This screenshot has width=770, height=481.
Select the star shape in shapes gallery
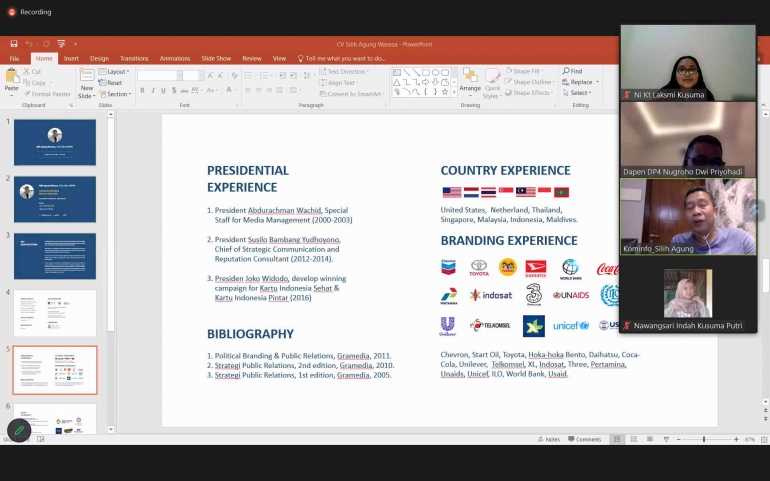444,92
